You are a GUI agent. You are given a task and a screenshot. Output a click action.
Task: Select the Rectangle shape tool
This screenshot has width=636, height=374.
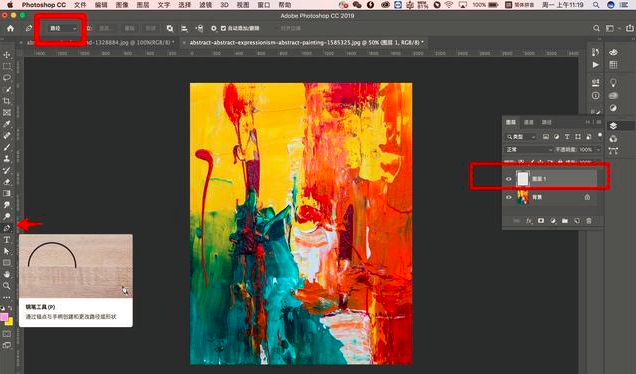(x=7, y=262)
